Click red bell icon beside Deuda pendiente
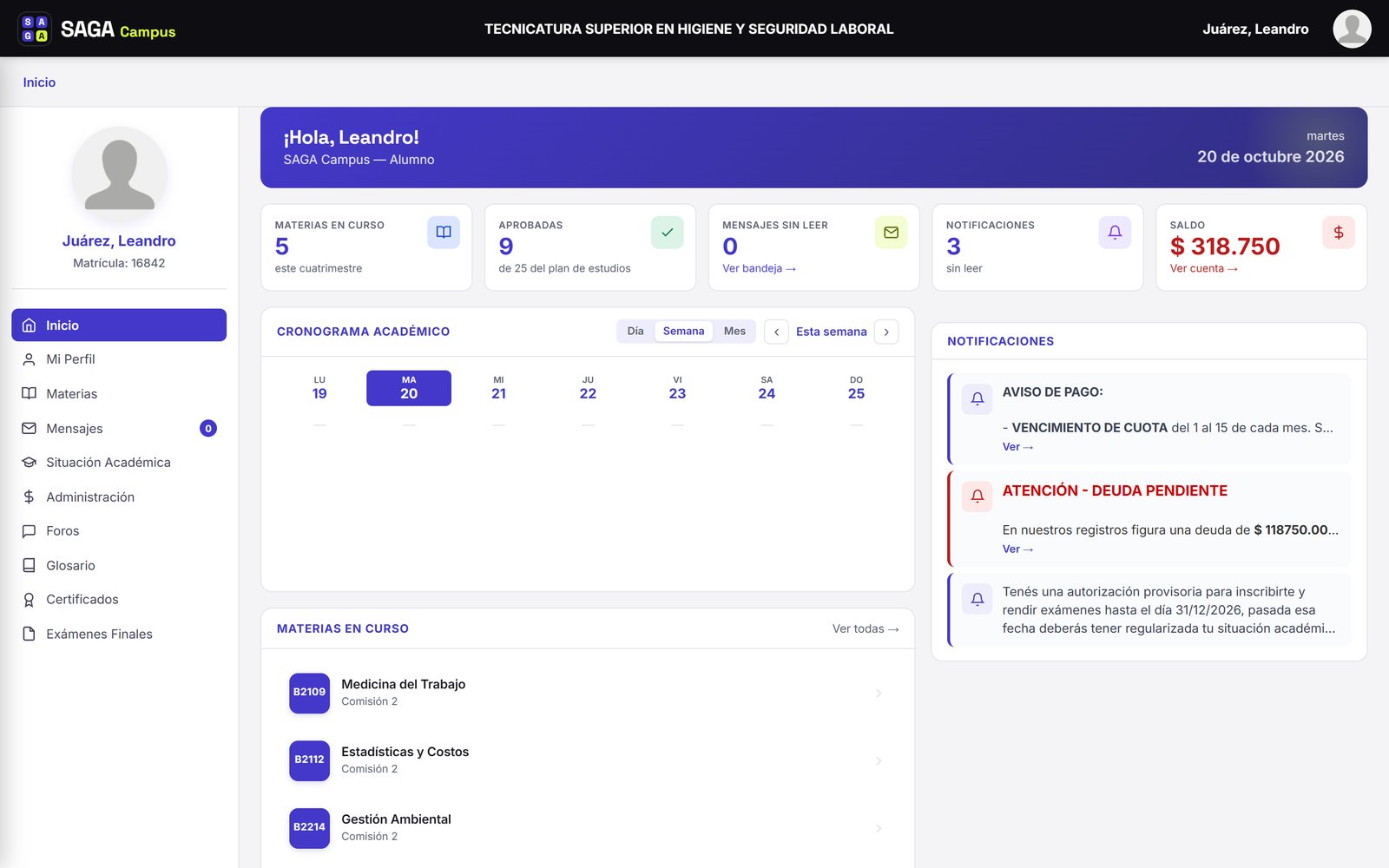Screen dimensions: 1389x868 pyautogui.click(x=978, y=496)
